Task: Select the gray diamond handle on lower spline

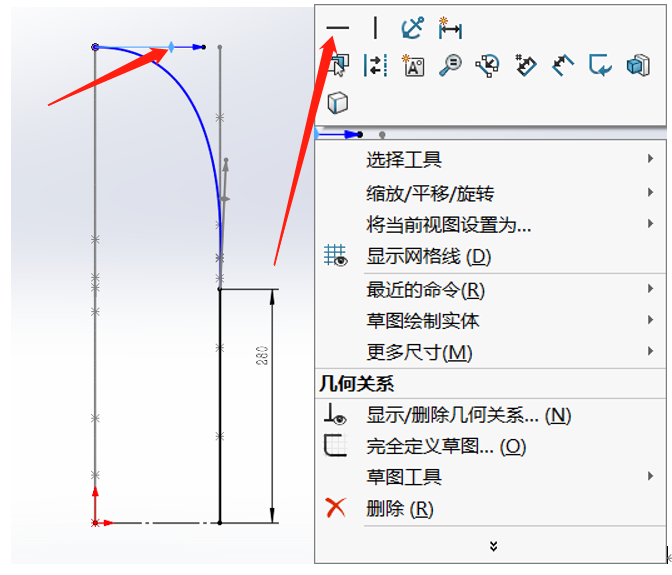Action: click(x=224, y=199)
